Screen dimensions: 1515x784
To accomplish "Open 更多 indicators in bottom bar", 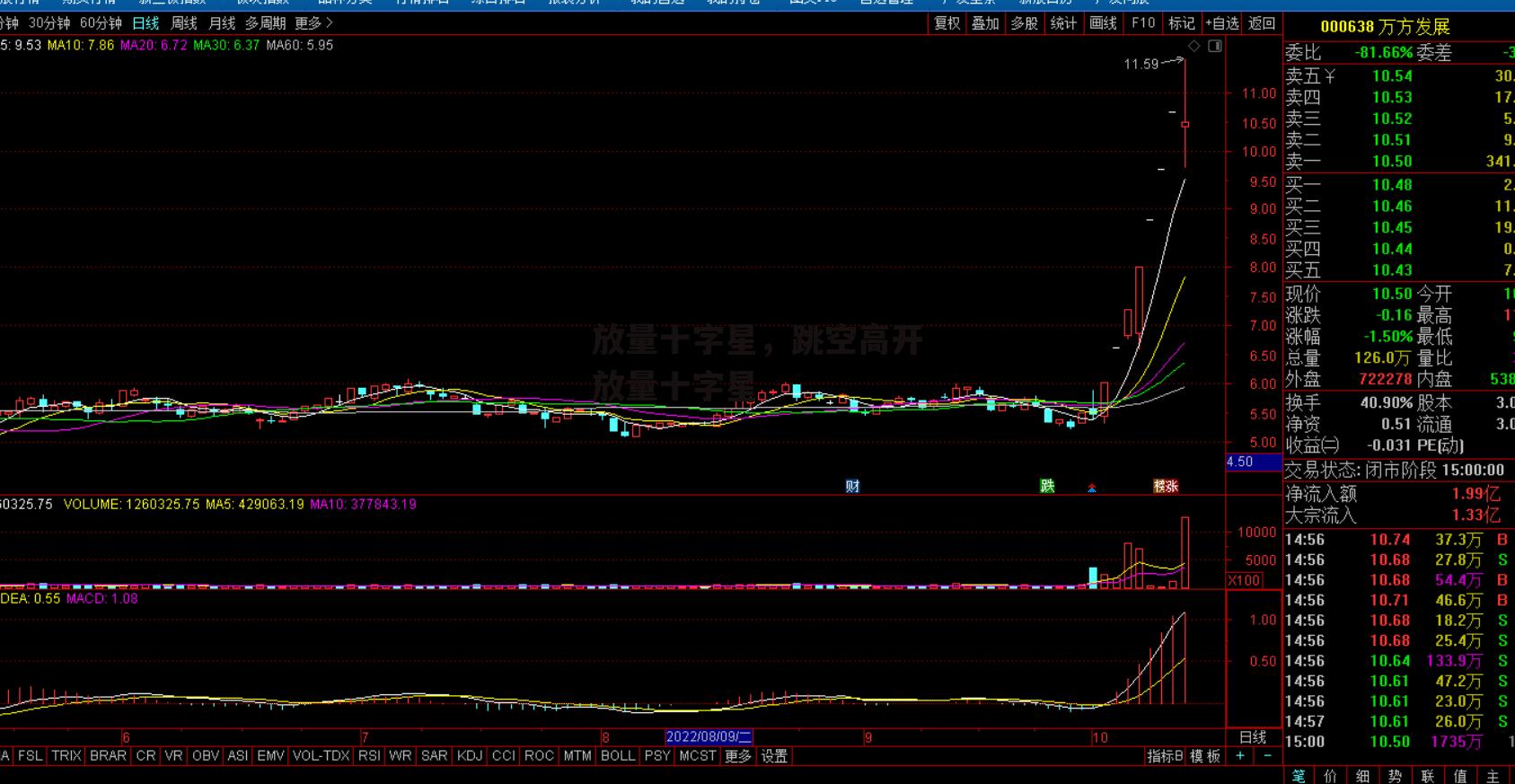I will 738,756.
